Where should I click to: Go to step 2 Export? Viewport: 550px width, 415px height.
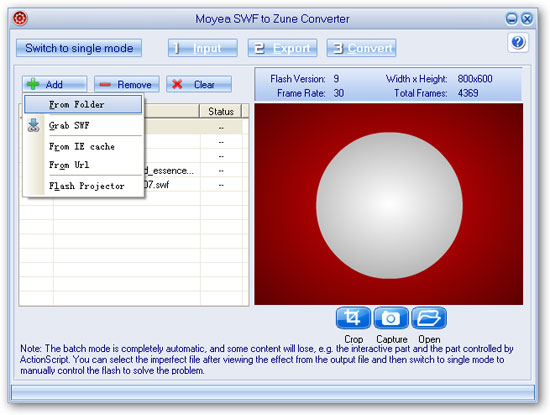pyautogui.click(x=282, y=48)
